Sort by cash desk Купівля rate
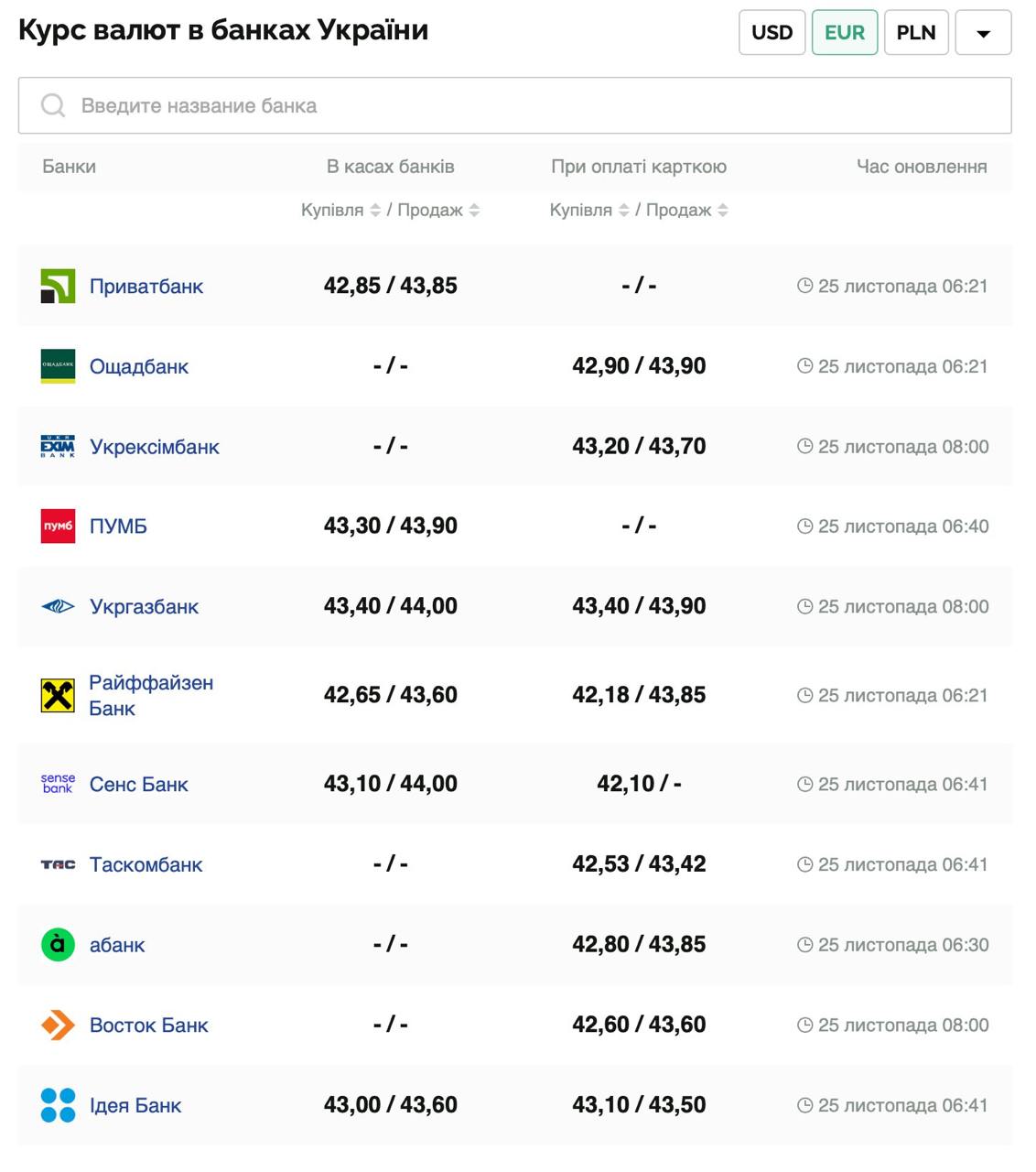Image resolution: width=1036 pixels, height=1172 pixels. 375,211
